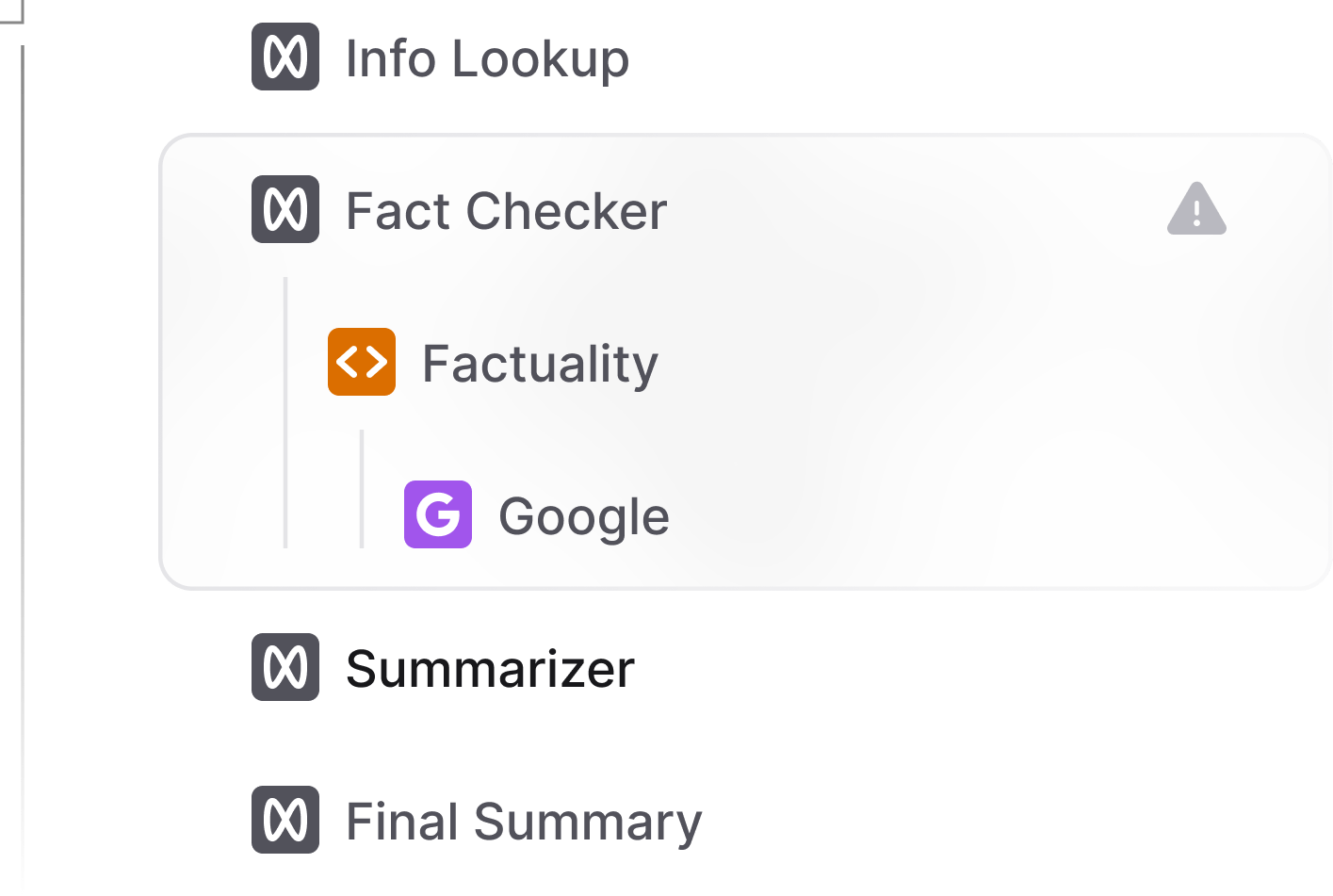The width and height of the screenshot is (1333, 896).
Task: Select the Fact Checker label
Action: [x=507, y=211]
